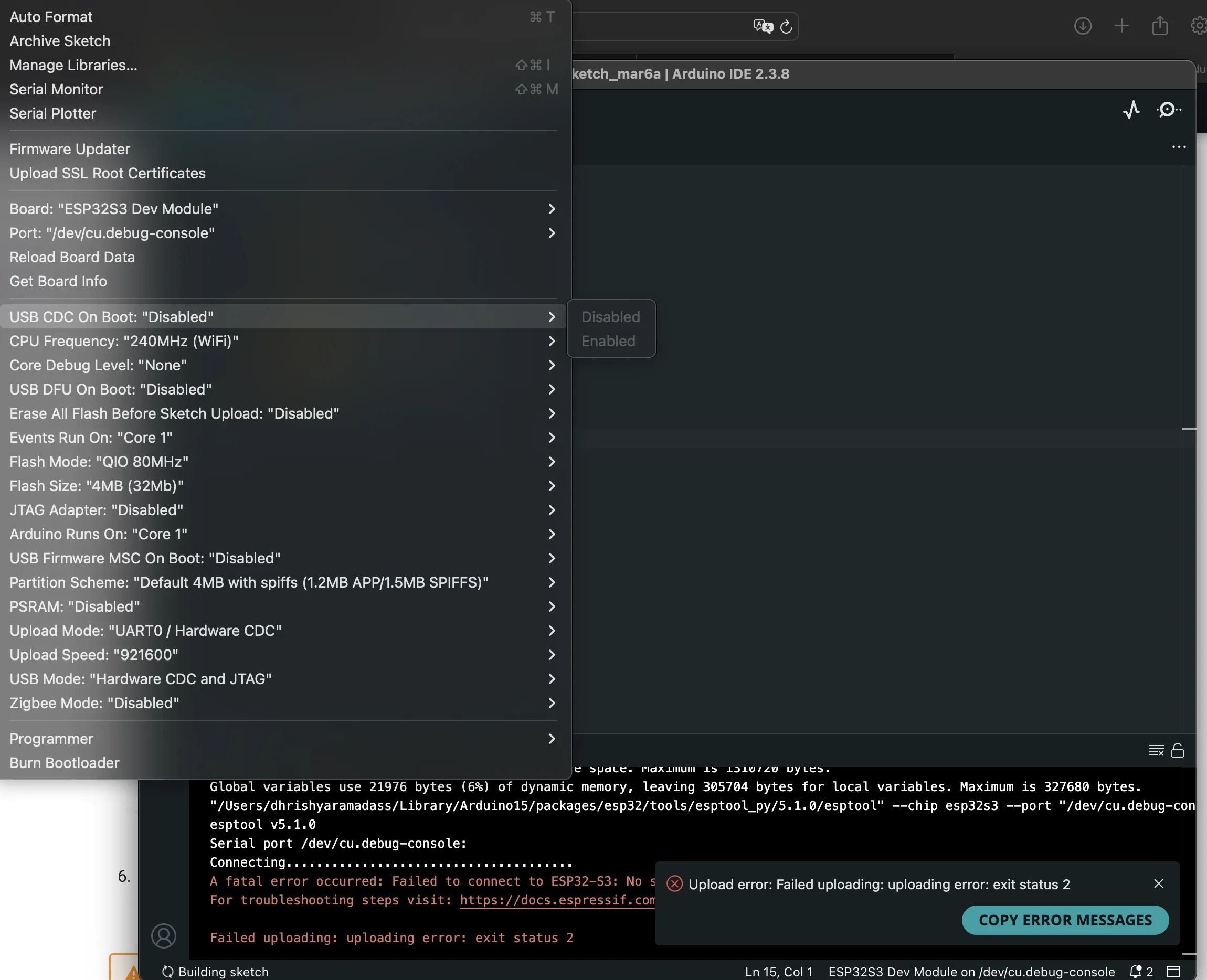
Task: Expand the Partition Scheme submenu
Action: pos(282,582)
